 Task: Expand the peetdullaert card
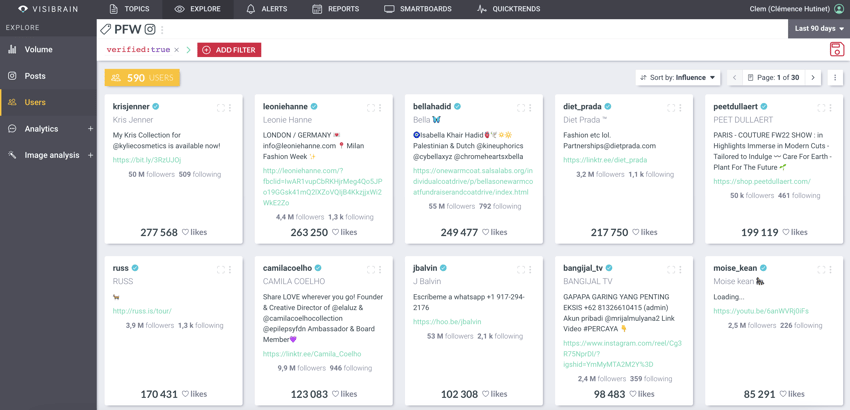point(821,108)
